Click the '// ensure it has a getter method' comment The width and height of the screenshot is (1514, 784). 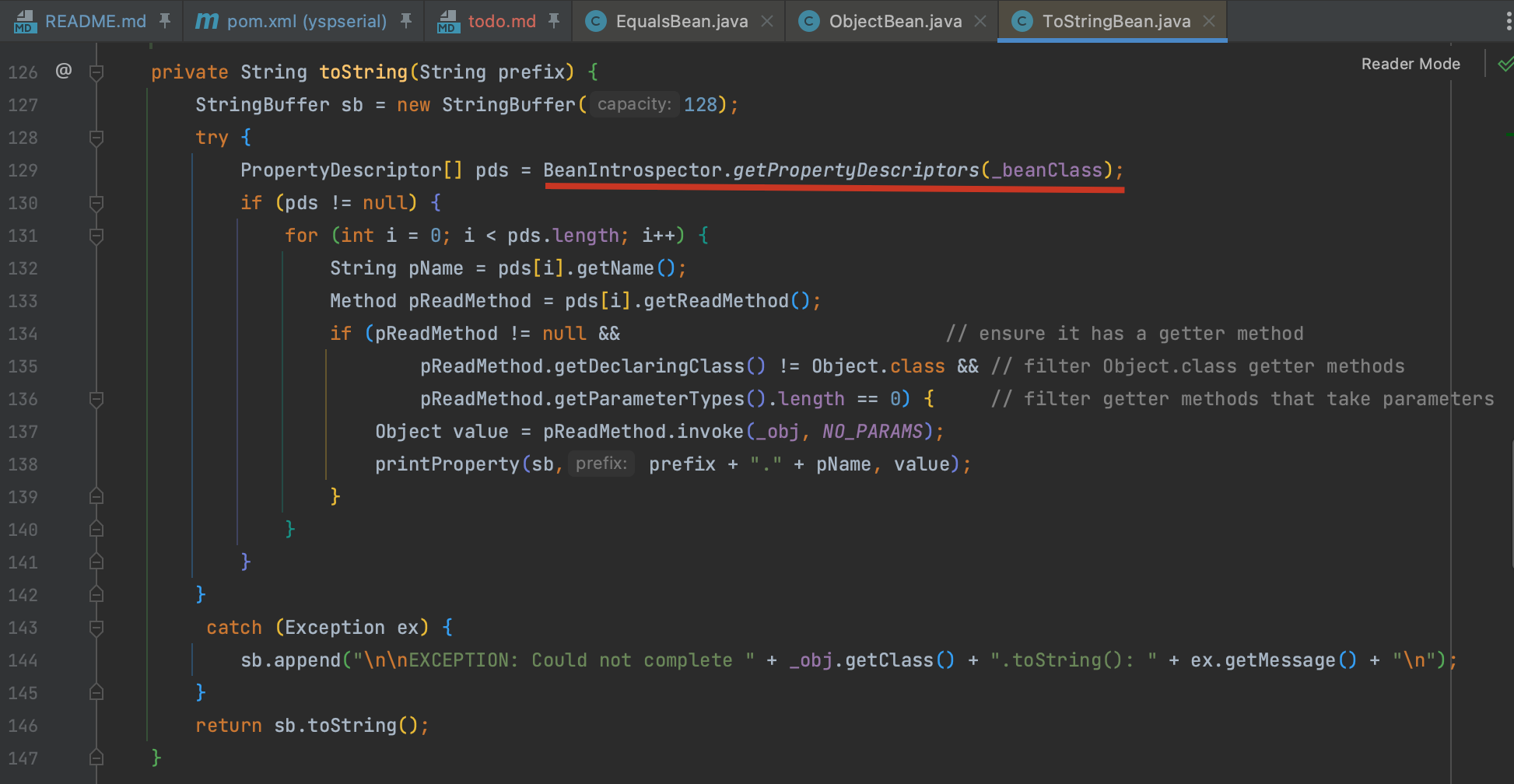click(x=1124, y=334)
